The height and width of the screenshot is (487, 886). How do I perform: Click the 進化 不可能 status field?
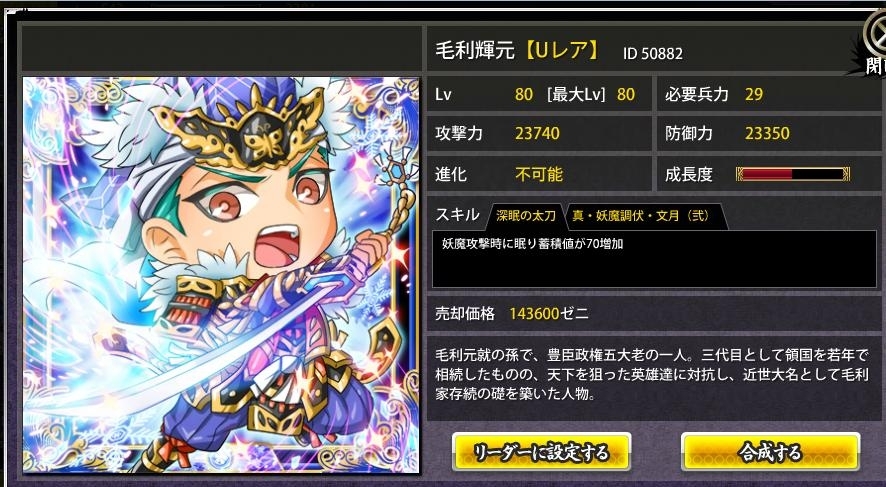tap(538, 173)
